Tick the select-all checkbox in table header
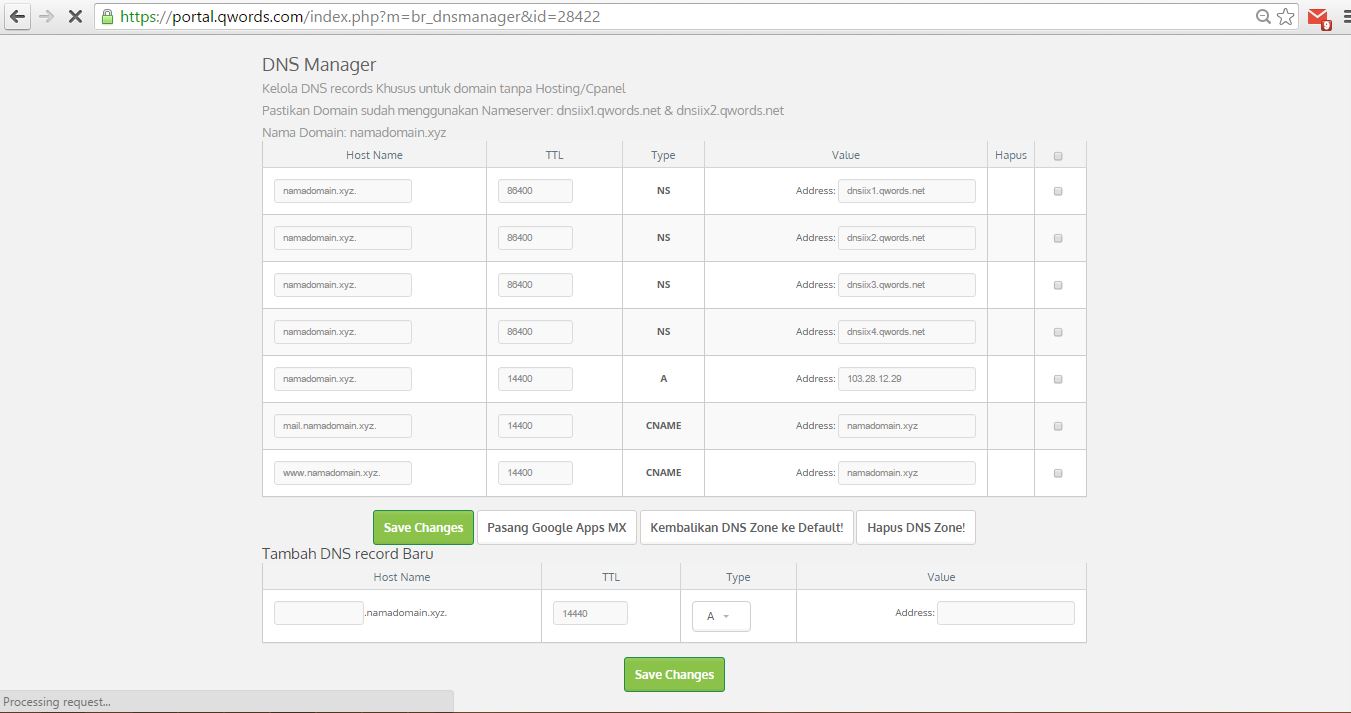The height and width of the screenshot is (713, 1351). pos(1058,156)
